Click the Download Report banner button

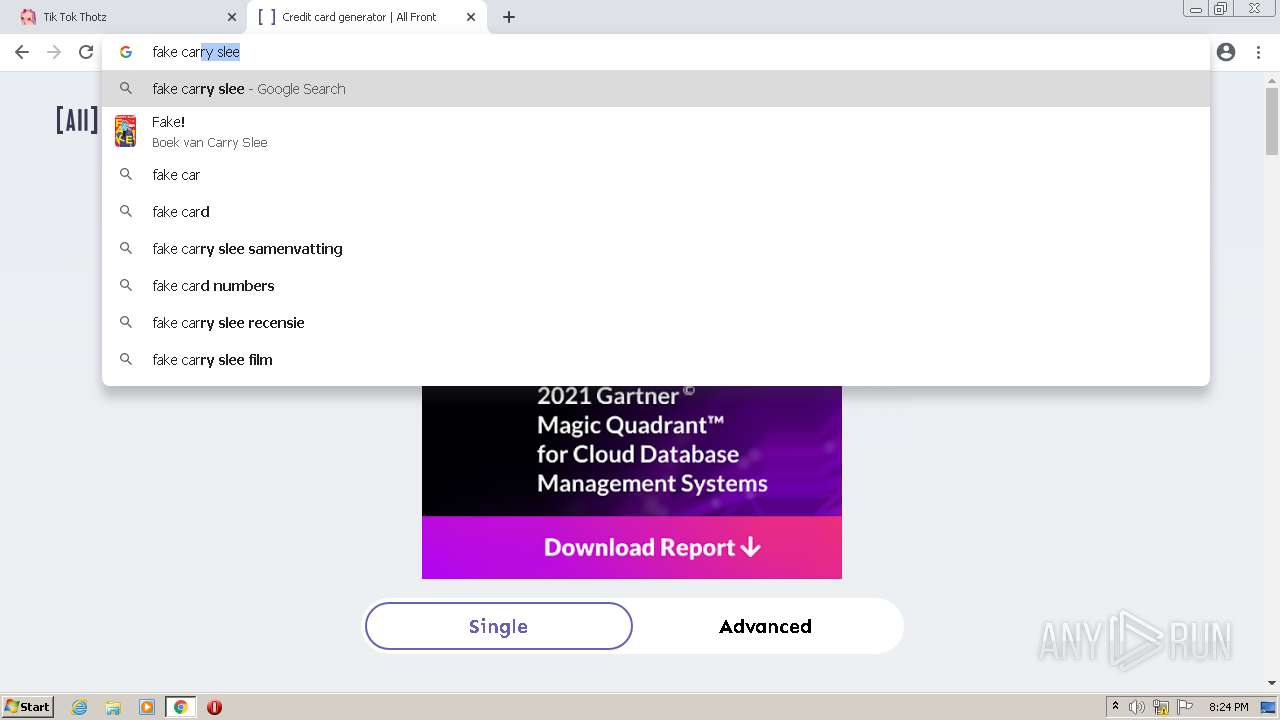pyautogui.click(x=632, y=547)
